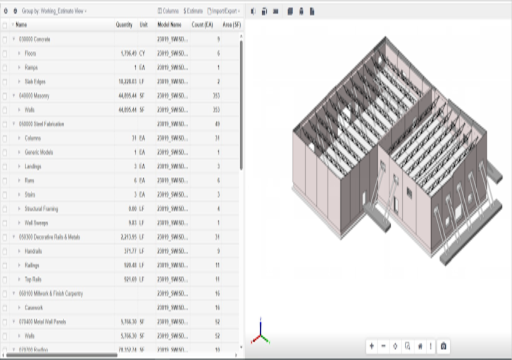Click the vertical scrollbar of the estimate table
Screen dimensions: 512x360
[241, 105]
